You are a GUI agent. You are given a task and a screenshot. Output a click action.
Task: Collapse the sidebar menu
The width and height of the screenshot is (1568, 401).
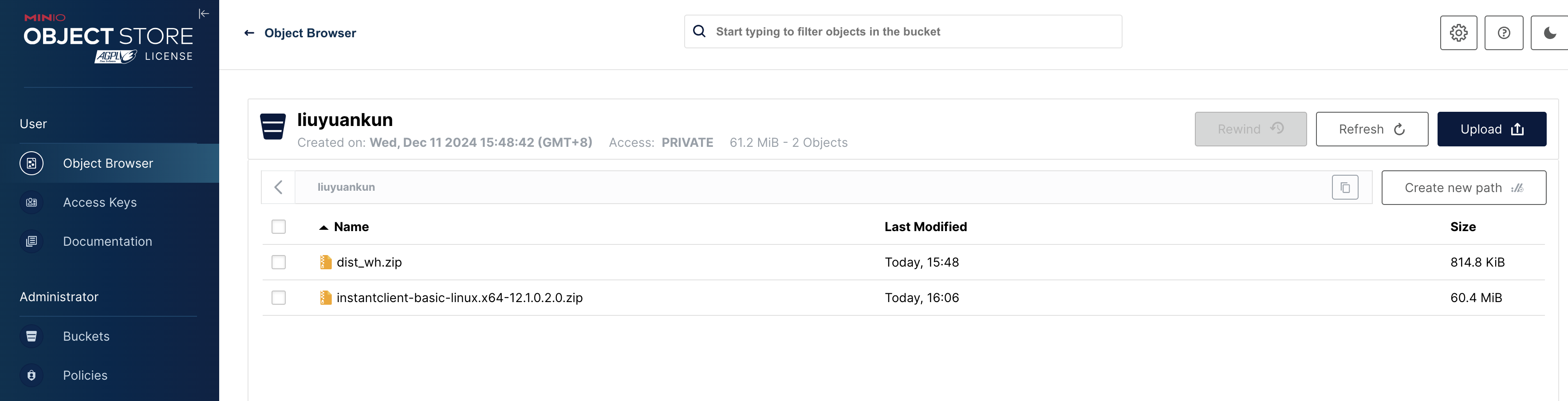pos(204,13)
